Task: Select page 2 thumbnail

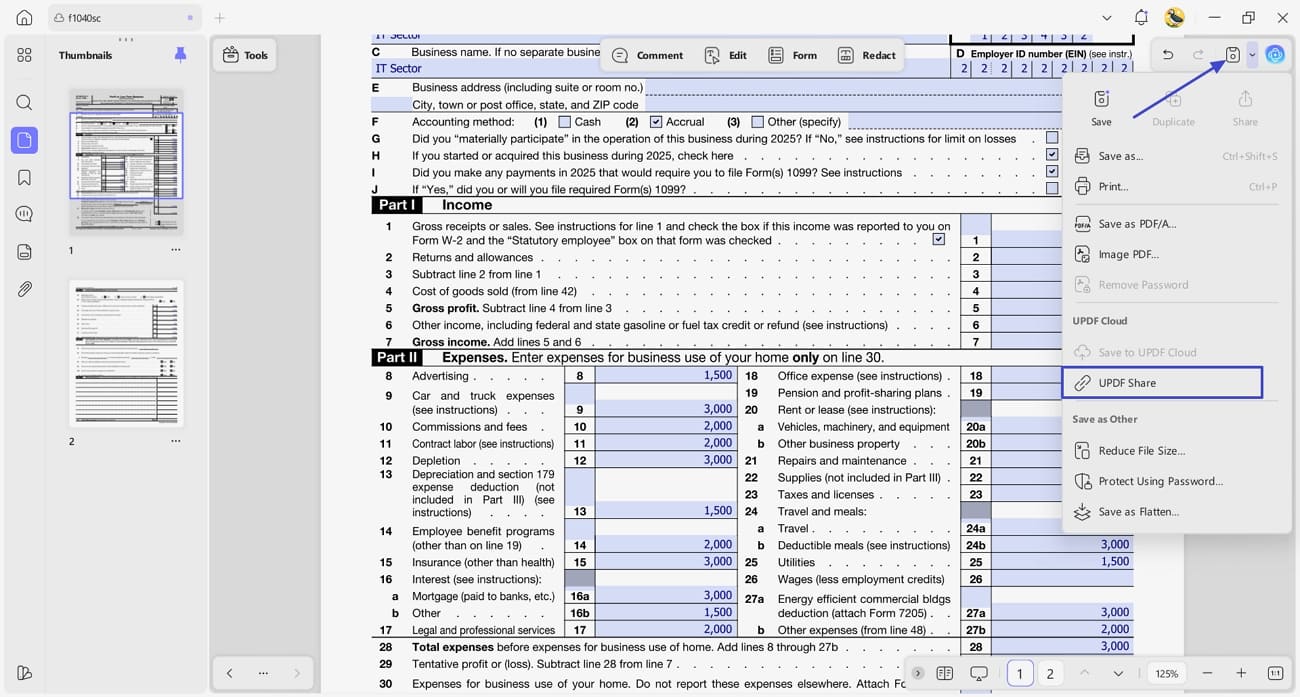Action: [x=126, y=353]
